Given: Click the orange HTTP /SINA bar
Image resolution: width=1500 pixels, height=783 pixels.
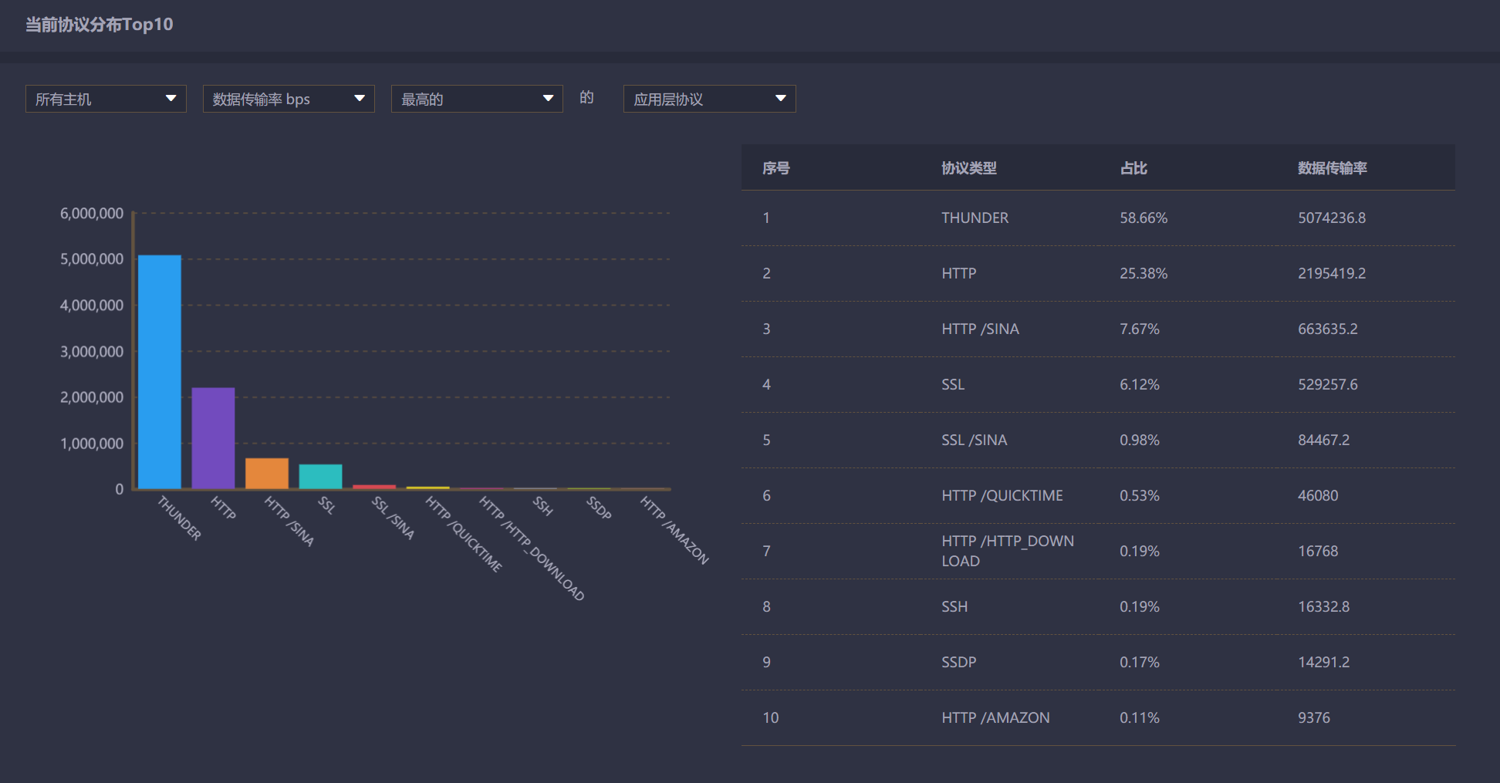Looking at the screenshot, I should (x=267, y=474).
